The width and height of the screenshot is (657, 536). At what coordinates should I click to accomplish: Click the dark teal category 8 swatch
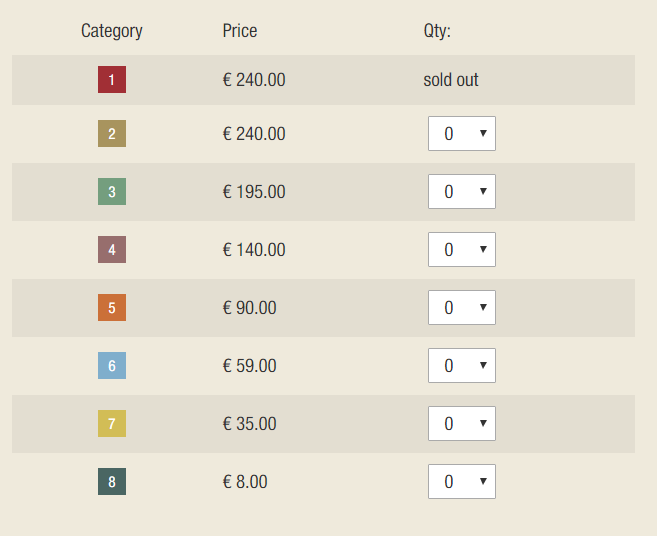[x=112, y=481]
